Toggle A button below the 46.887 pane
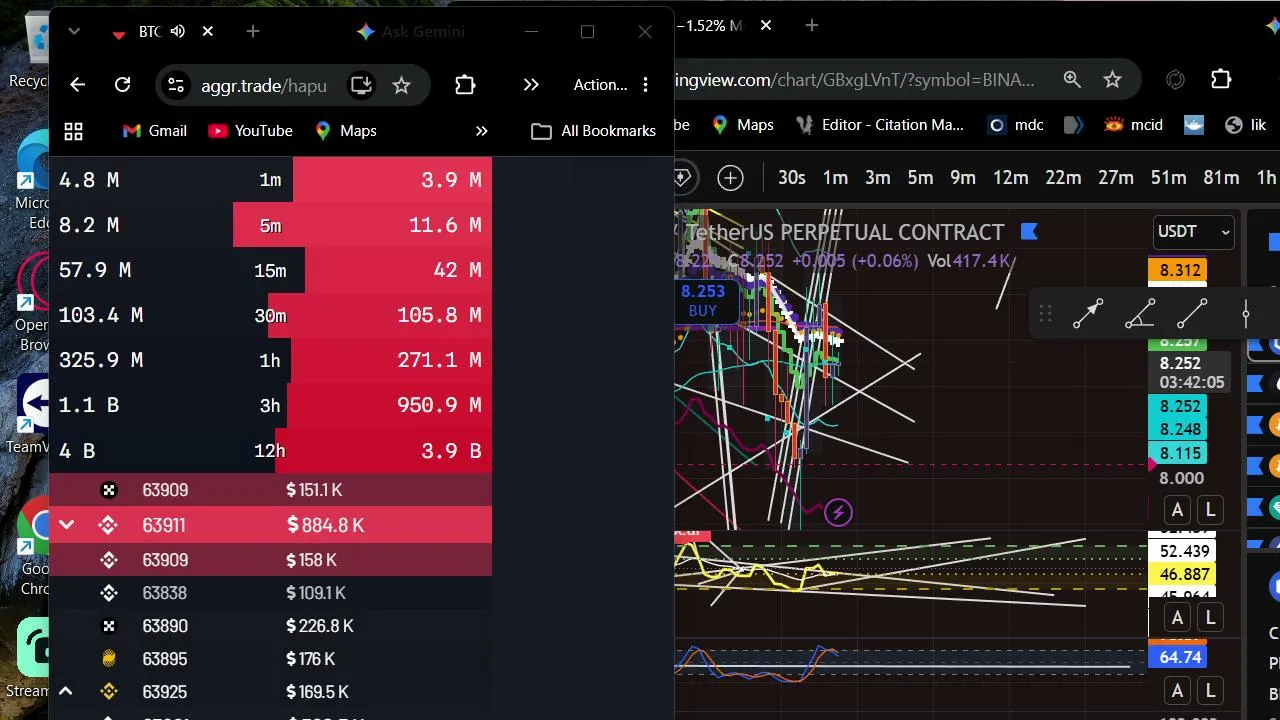The image size is (1280, 720). point(1177,618)
